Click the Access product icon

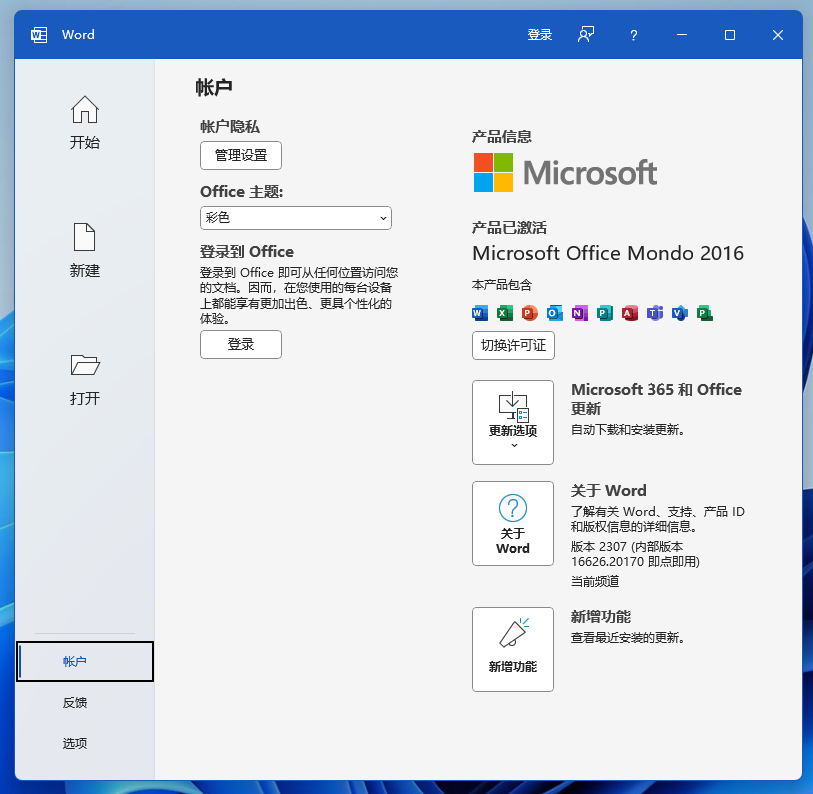click(629, 313)
